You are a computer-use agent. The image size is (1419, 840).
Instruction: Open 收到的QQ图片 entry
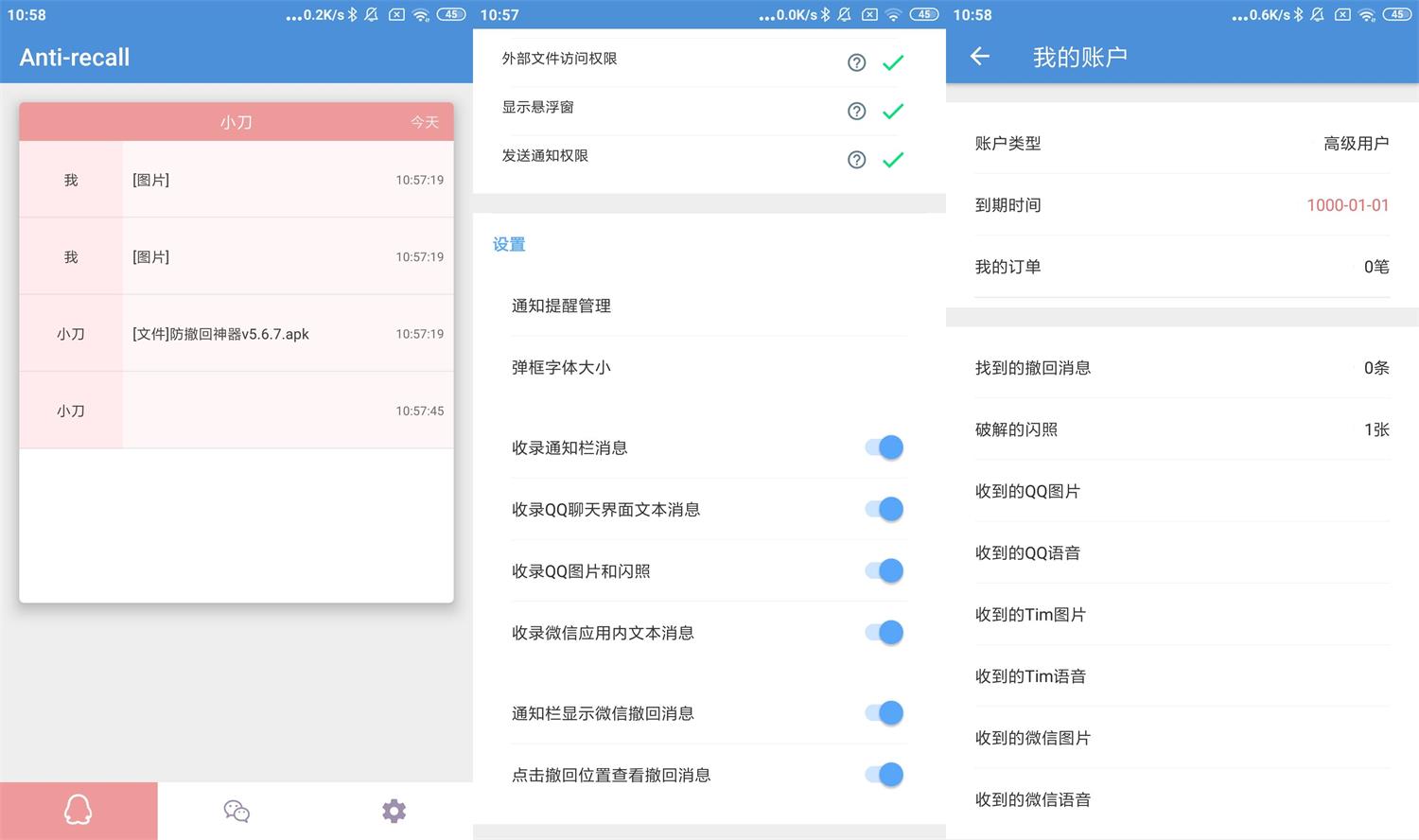[1181, 491]
